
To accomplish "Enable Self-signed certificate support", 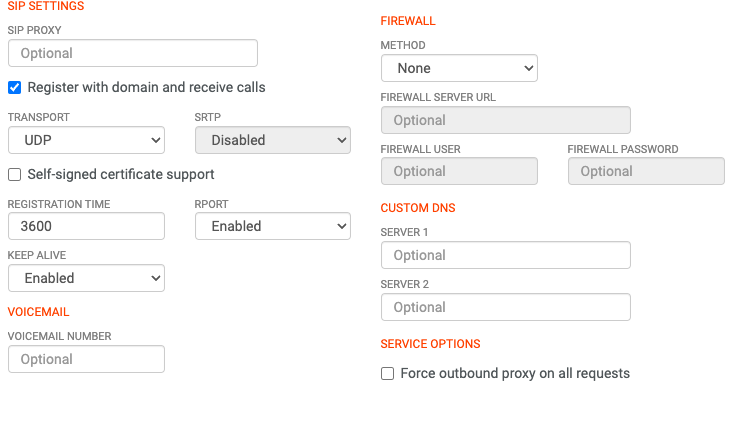I will pyautogui.click(x=15, y=175).
